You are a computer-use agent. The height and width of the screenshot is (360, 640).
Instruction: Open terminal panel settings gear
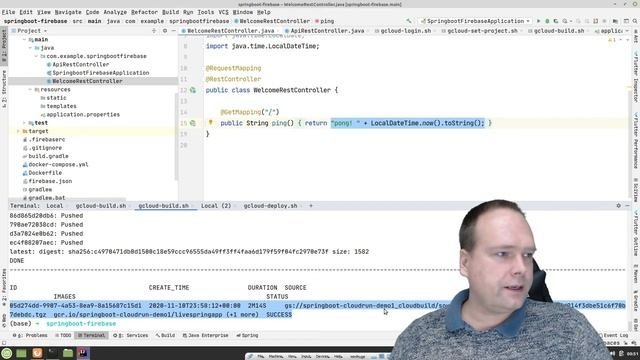(618, 206)
